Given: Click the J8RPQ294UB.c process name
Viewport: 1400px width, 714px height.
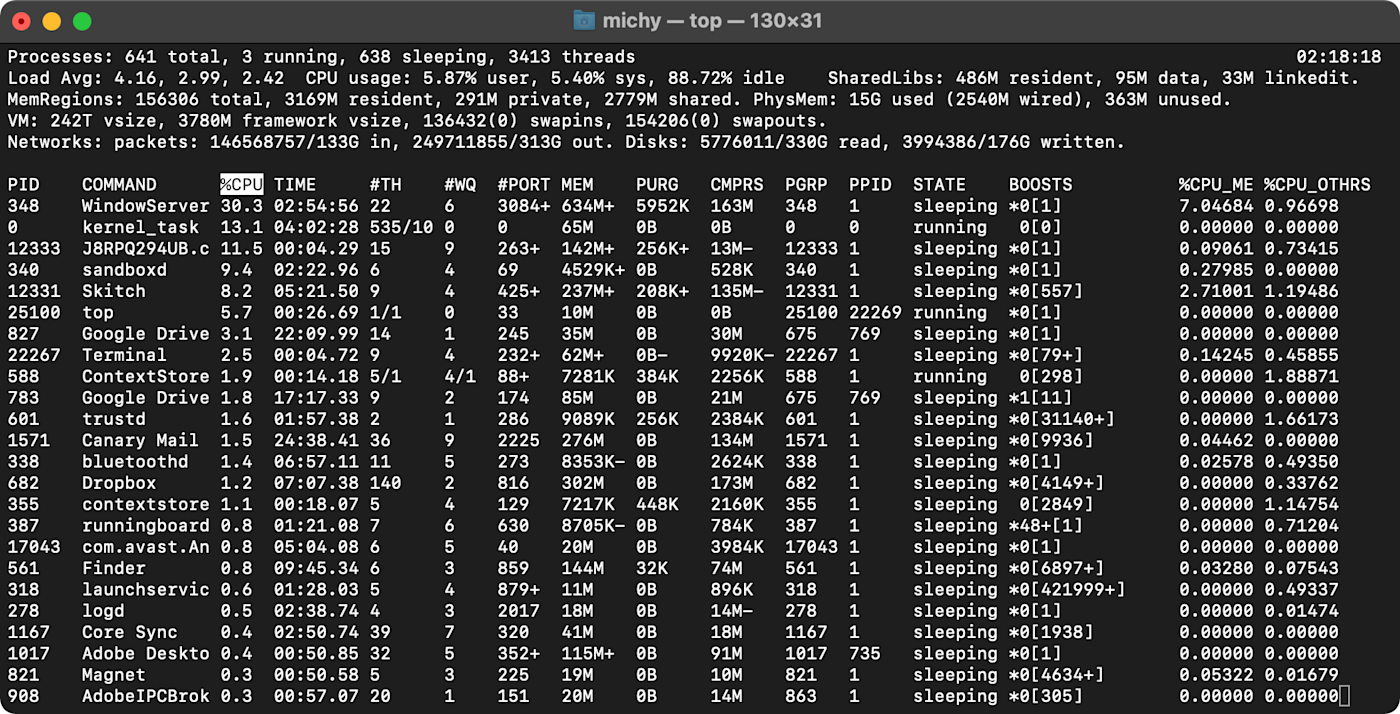Looking at the screenshot, I should (x=146, y=248).
